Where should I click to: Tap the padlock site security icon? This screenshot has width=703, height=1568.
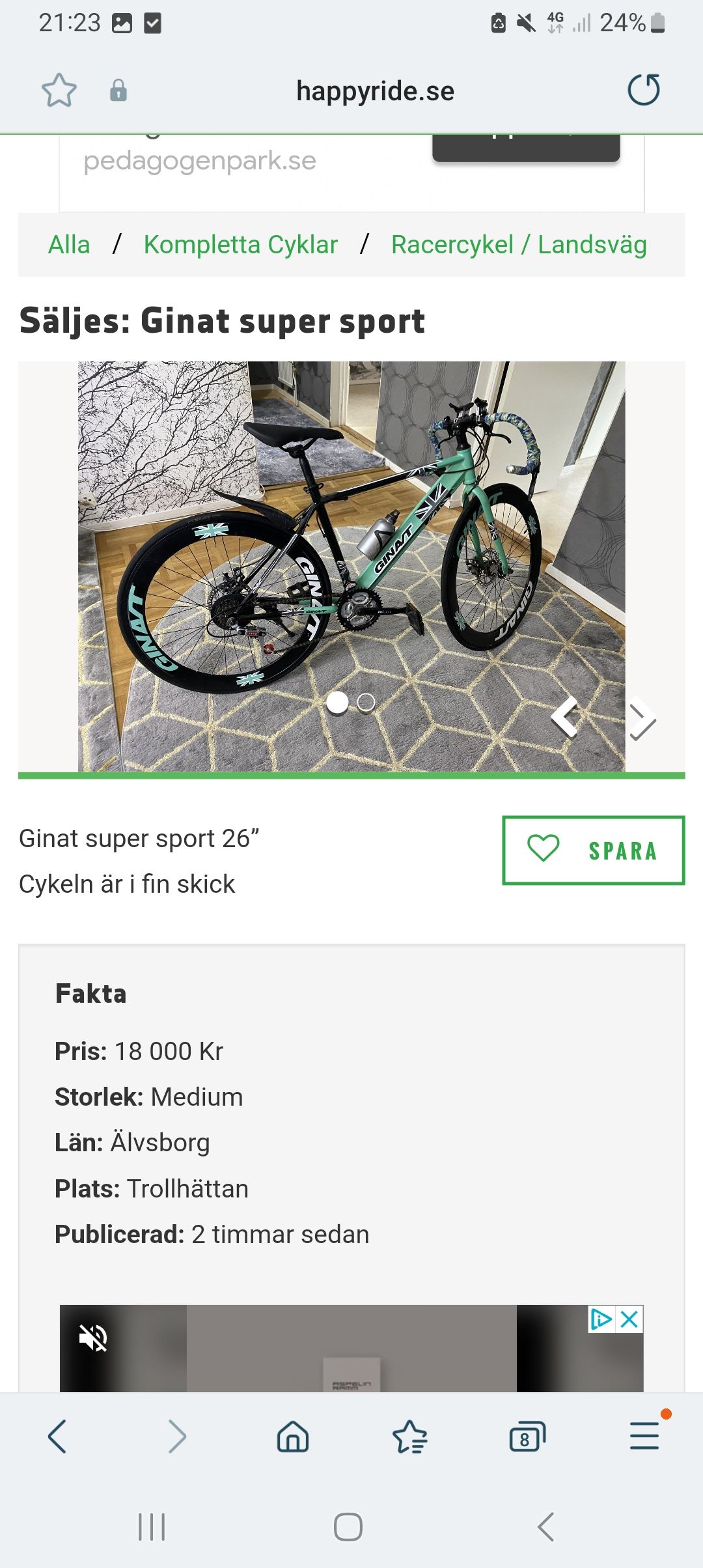pos(118,91)
